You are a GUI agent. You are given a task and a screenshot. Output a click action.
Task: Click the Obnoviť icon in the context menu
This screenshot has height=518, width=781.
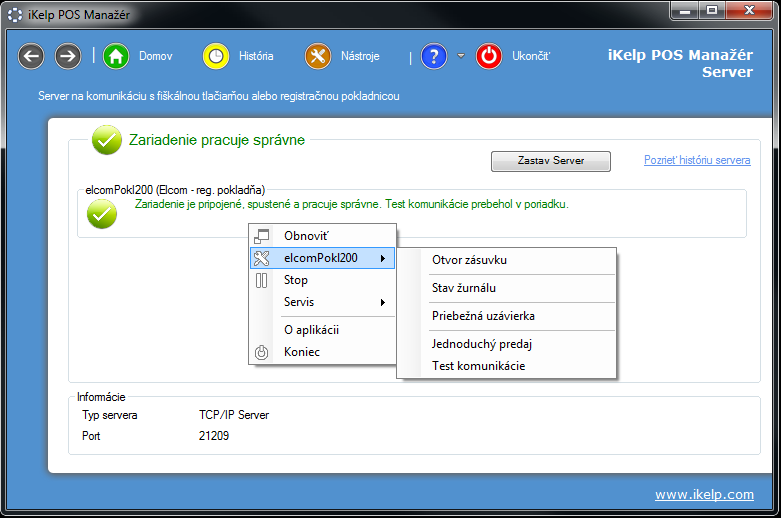coord(262,236)
